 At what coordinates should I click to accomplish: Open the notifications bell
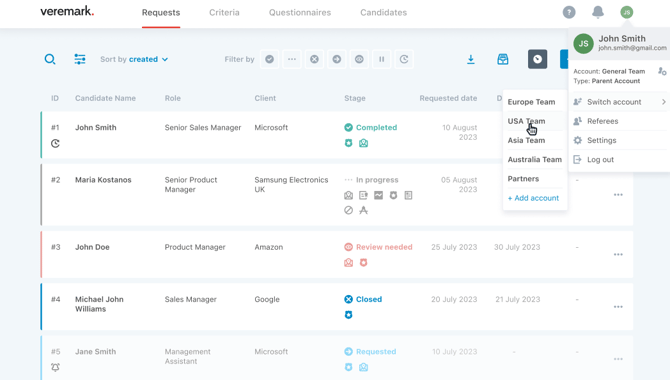coord(598,12)
